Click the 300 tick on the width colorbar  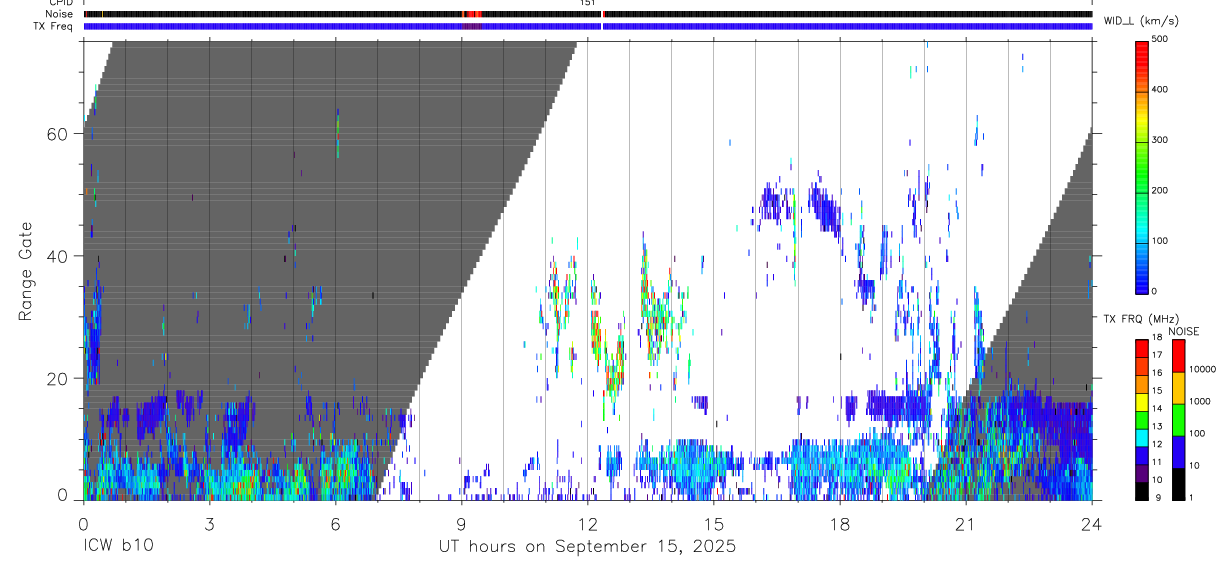coord(1160,140)
